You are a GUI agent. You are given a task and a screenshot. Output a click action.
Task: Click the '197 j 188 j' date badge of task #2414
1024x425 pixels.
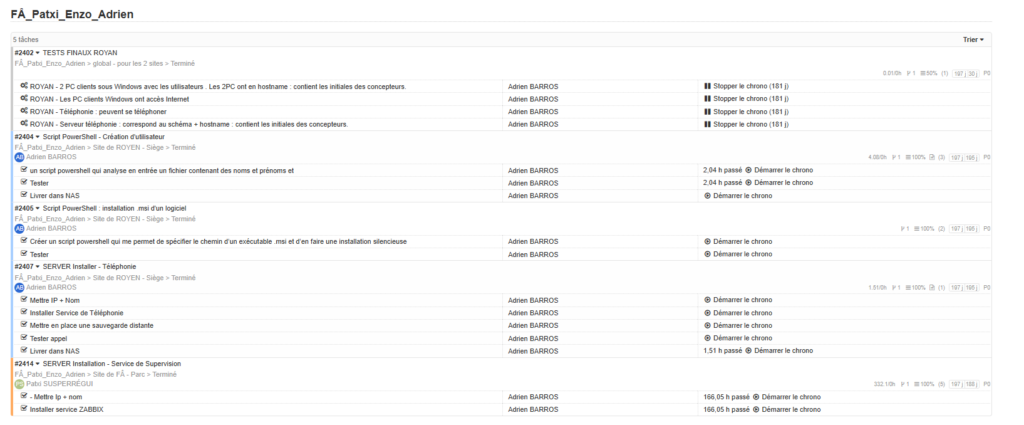coord(964,385)
